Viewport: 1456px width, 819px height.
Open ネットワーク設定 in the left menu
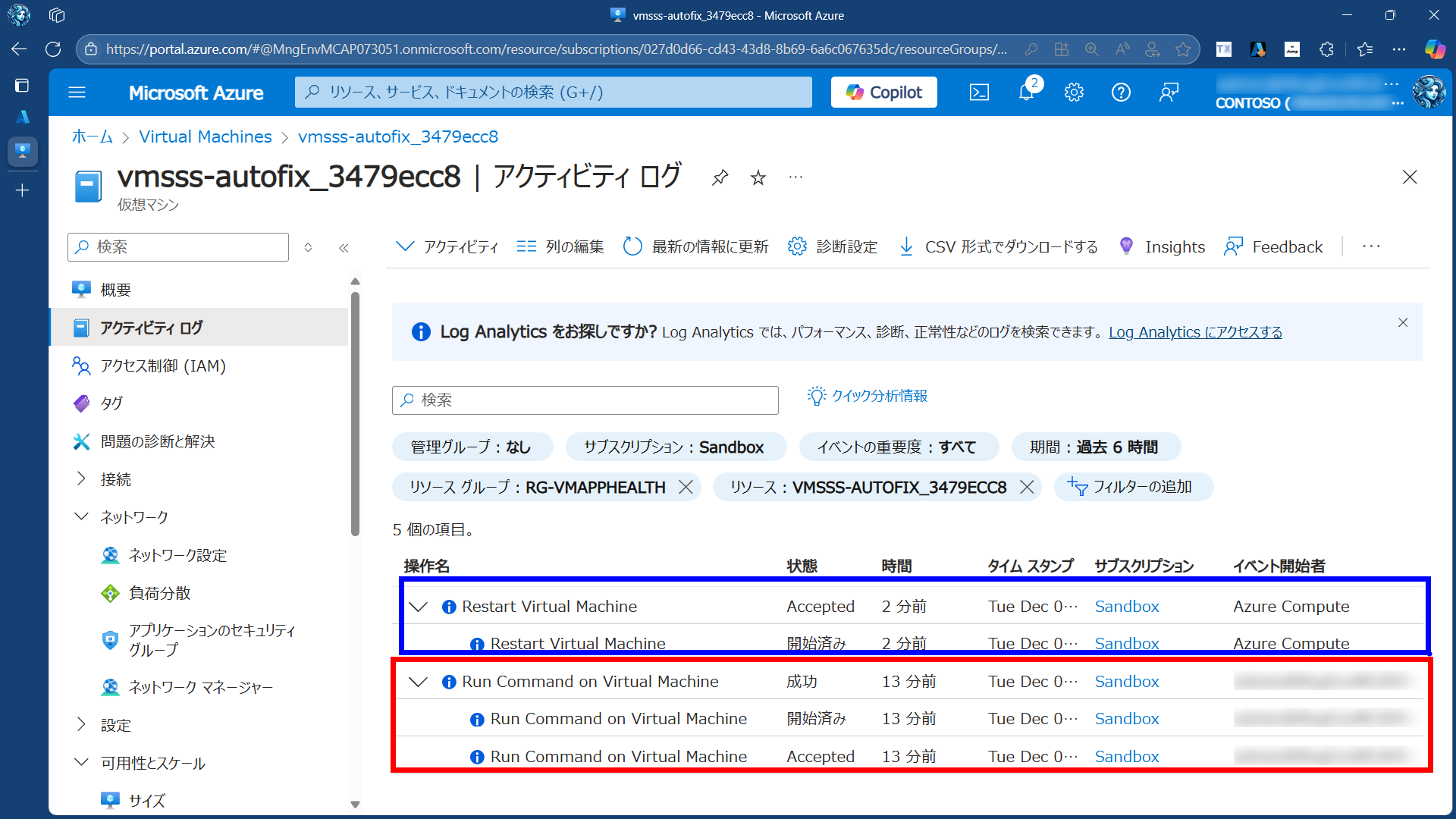177,555
